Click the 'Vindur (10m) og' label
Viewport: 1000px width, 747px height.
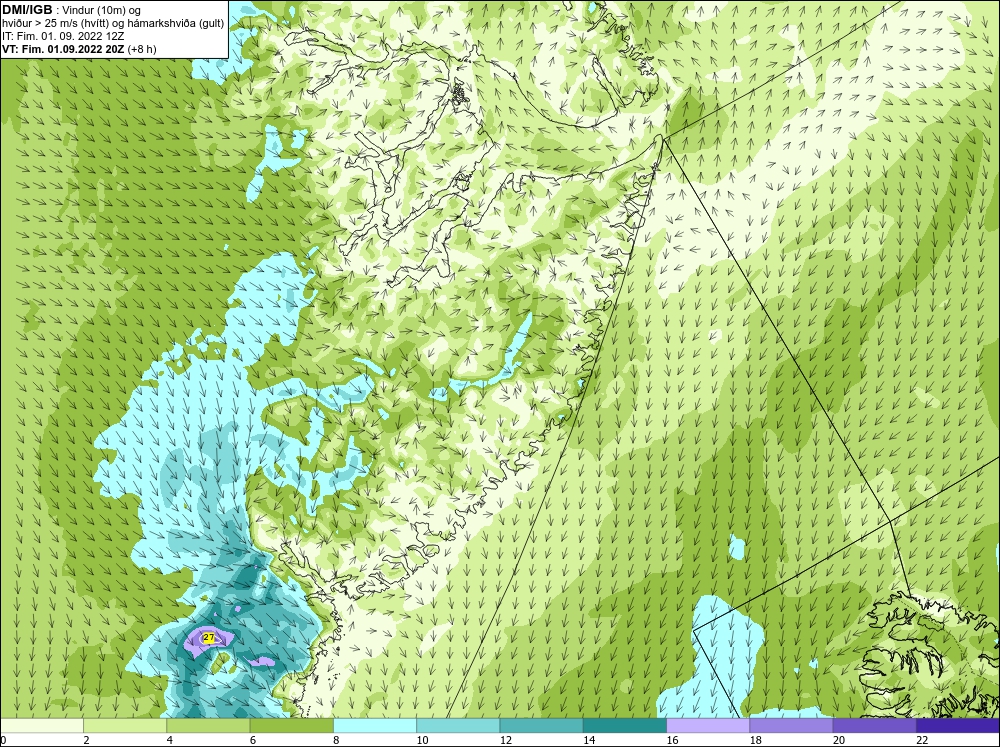coord(102,10)
